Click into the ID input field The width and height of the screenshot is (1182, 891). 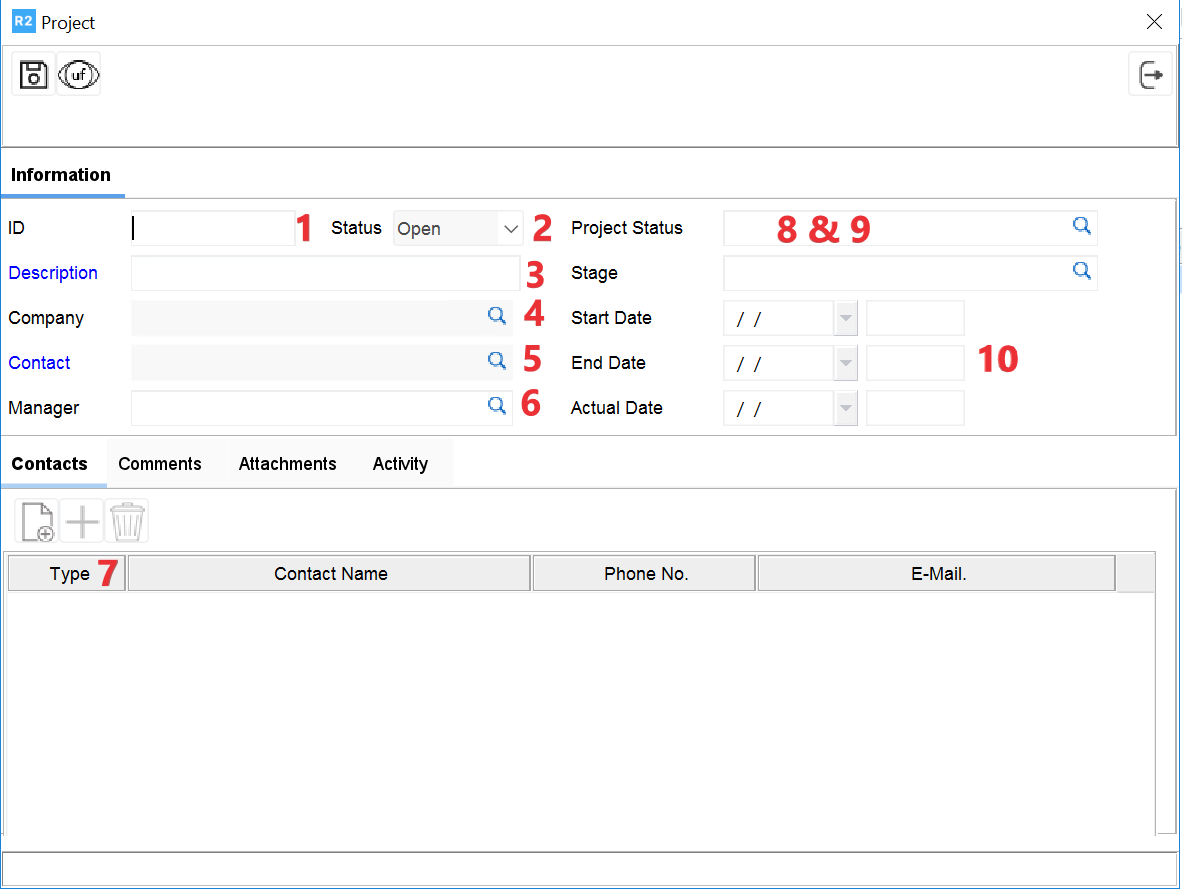213,229
